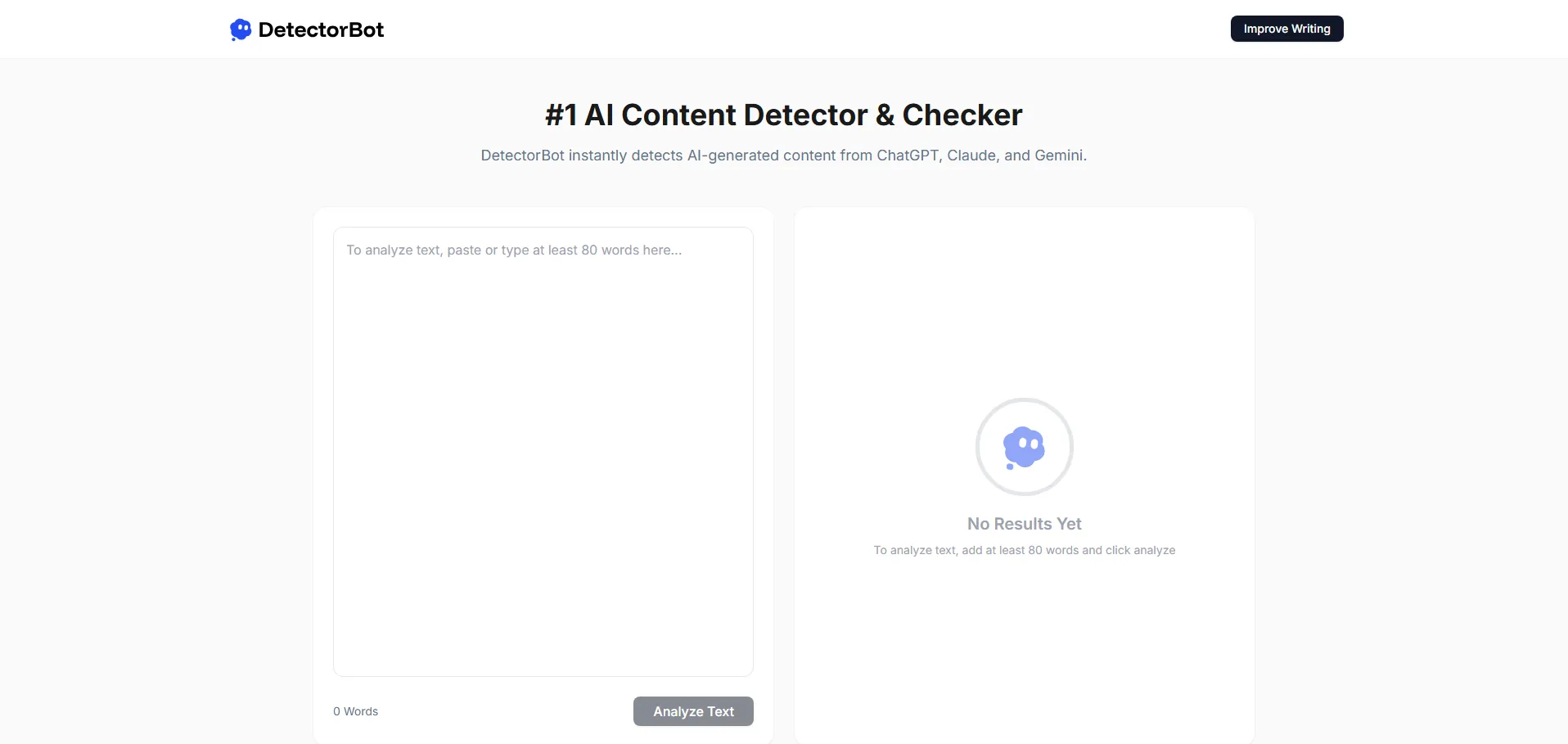
Task: Click the hint text below No Results Yet
Action: (1024, 550)
